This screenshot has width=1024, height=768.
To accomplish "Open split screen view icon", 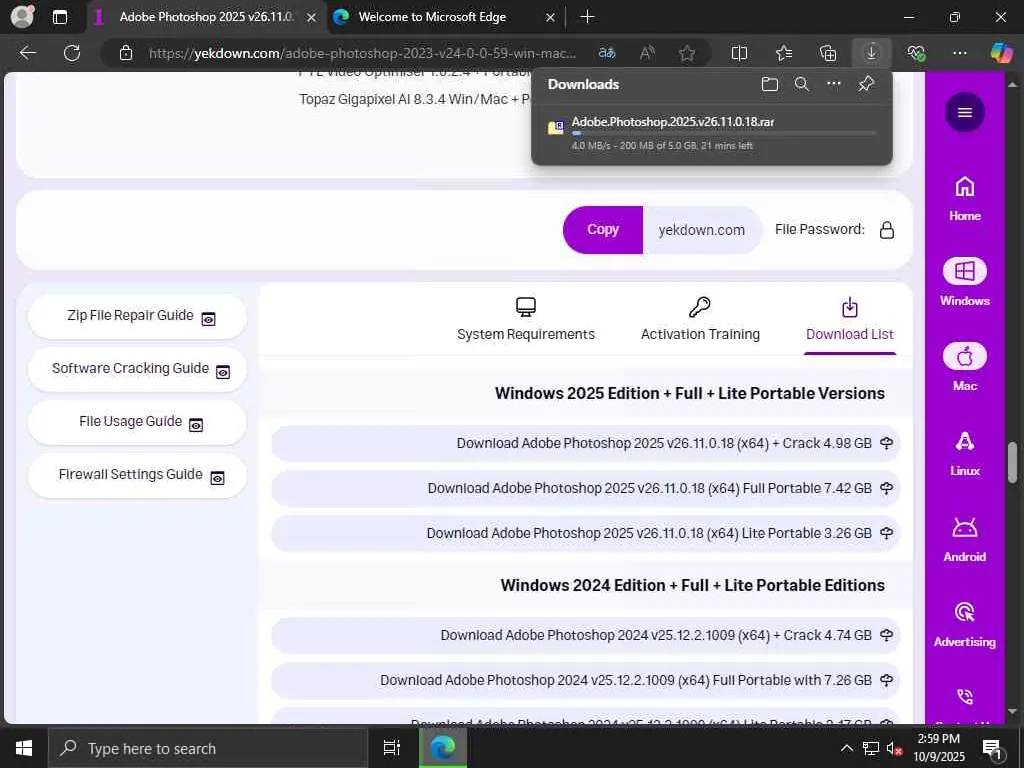I will click(x=739, y=53).
